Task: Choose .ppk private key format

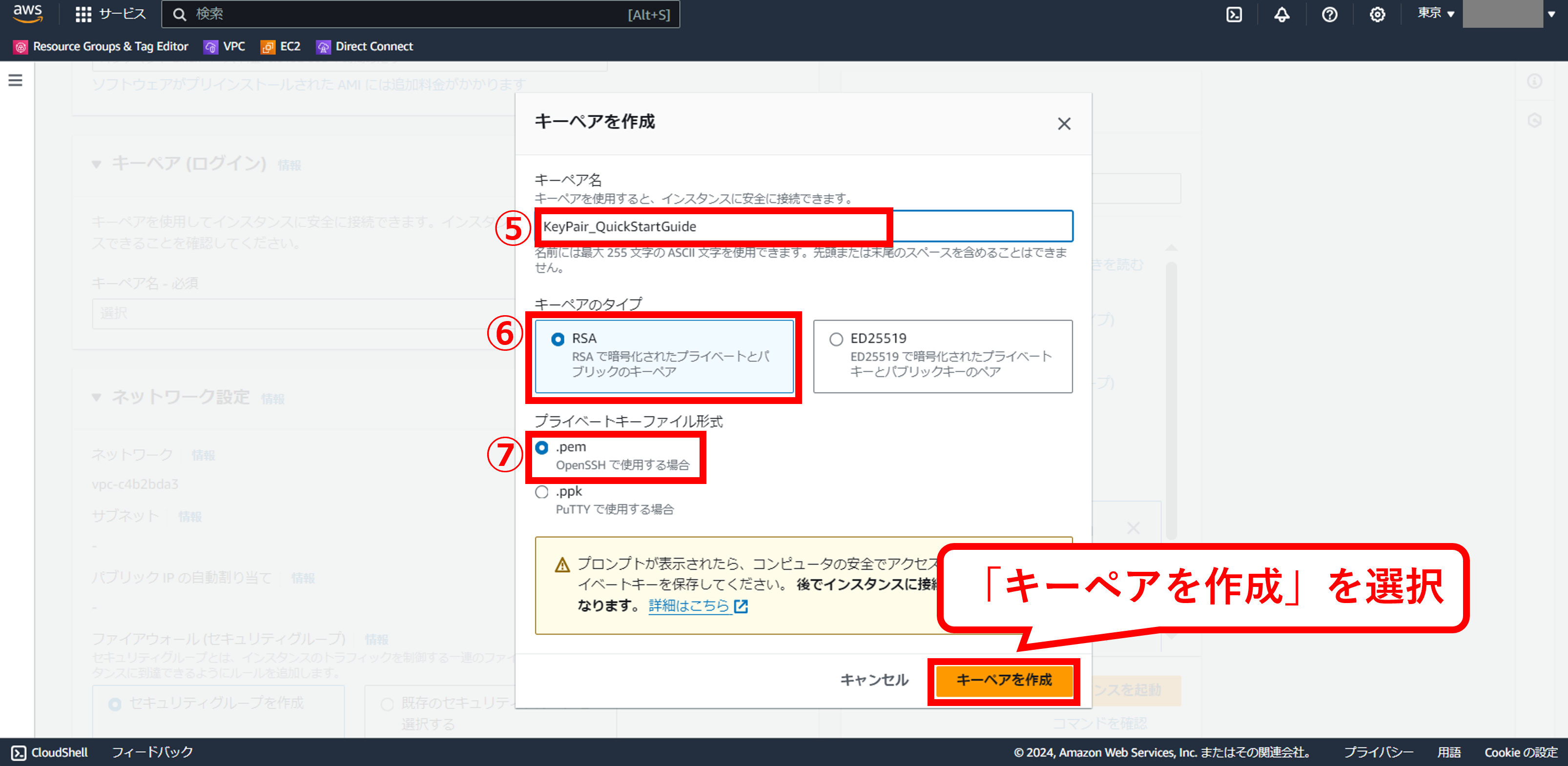Action: [x=542, y=492]
